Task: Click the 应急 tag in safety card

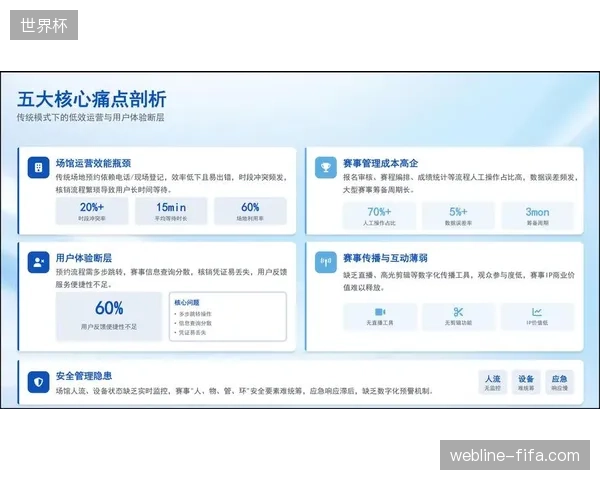Action: click(x=559, y=382)
